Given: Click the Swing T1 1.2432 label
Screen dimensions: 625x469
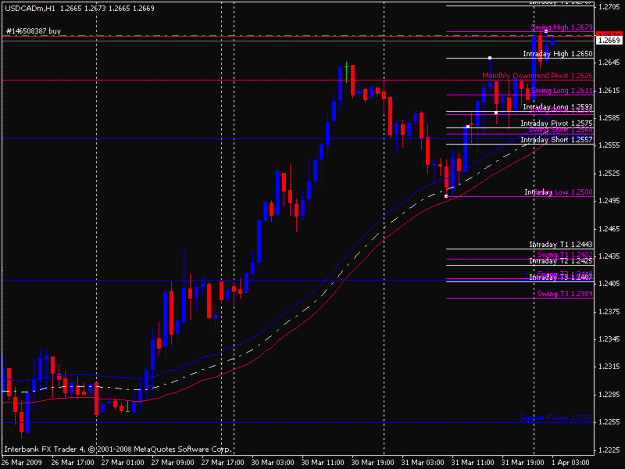Looking at the screenshot, I should pos(564,254).
